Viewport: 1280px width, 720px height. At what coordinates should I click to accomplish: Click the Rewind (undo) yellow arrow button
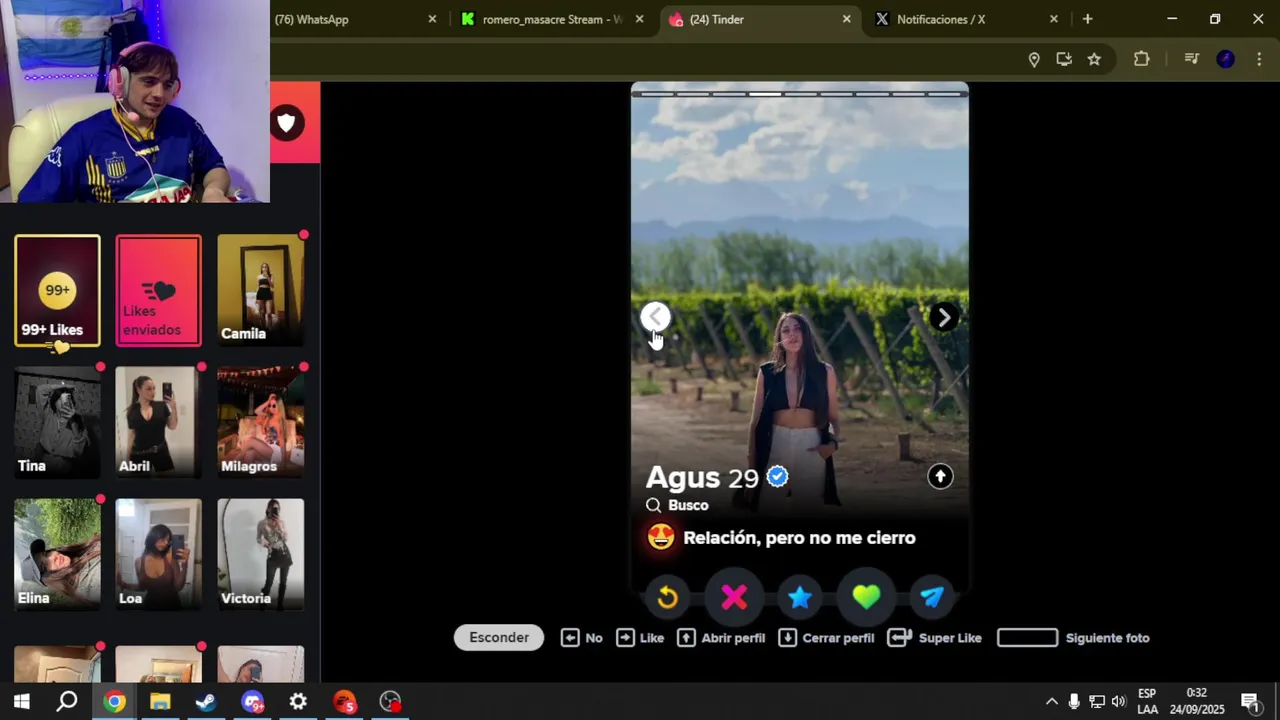tap(667, 597)
